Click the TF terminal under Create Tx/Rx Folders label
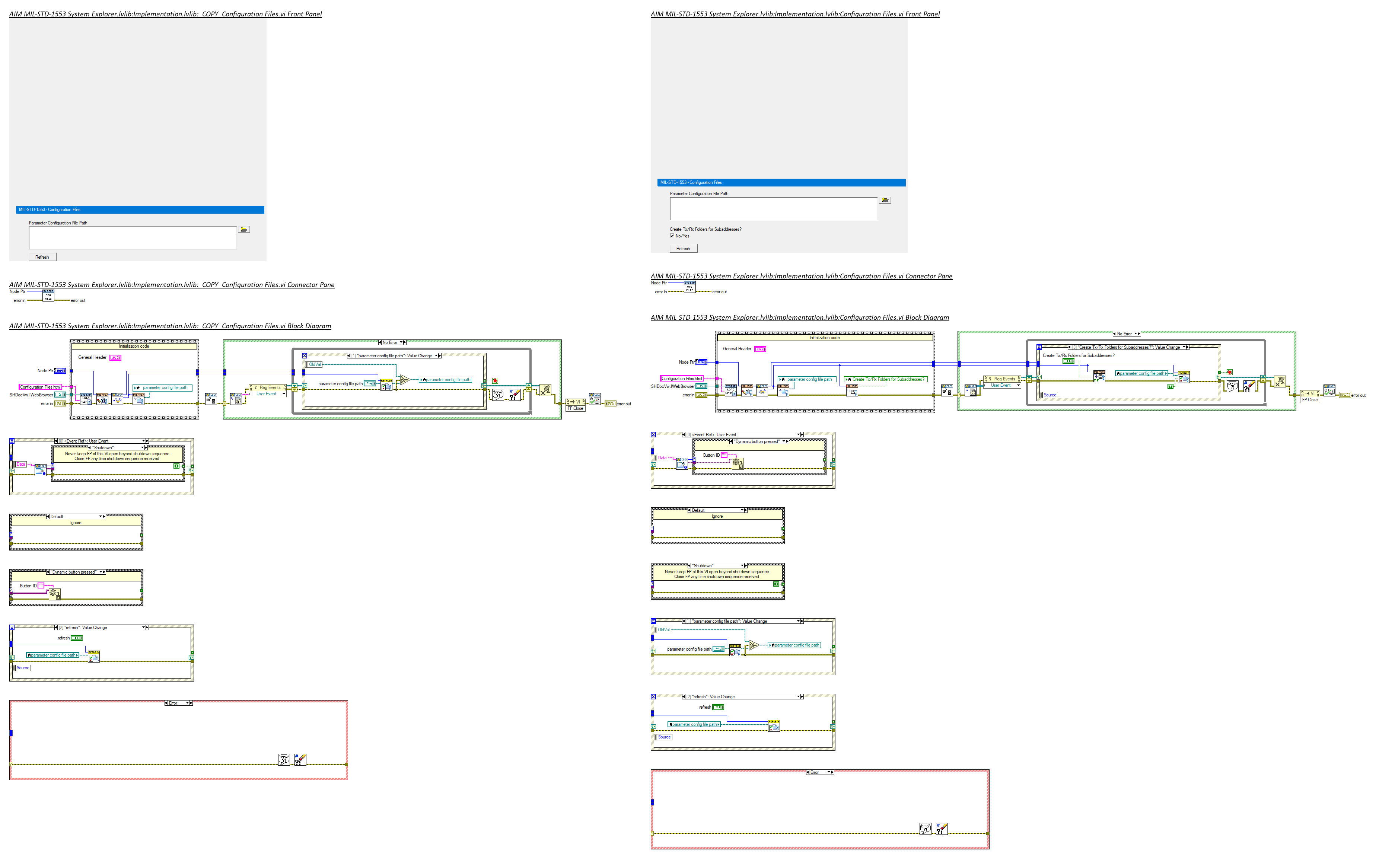Viewport: 1376px width, 868px height. pos(1068,361)
